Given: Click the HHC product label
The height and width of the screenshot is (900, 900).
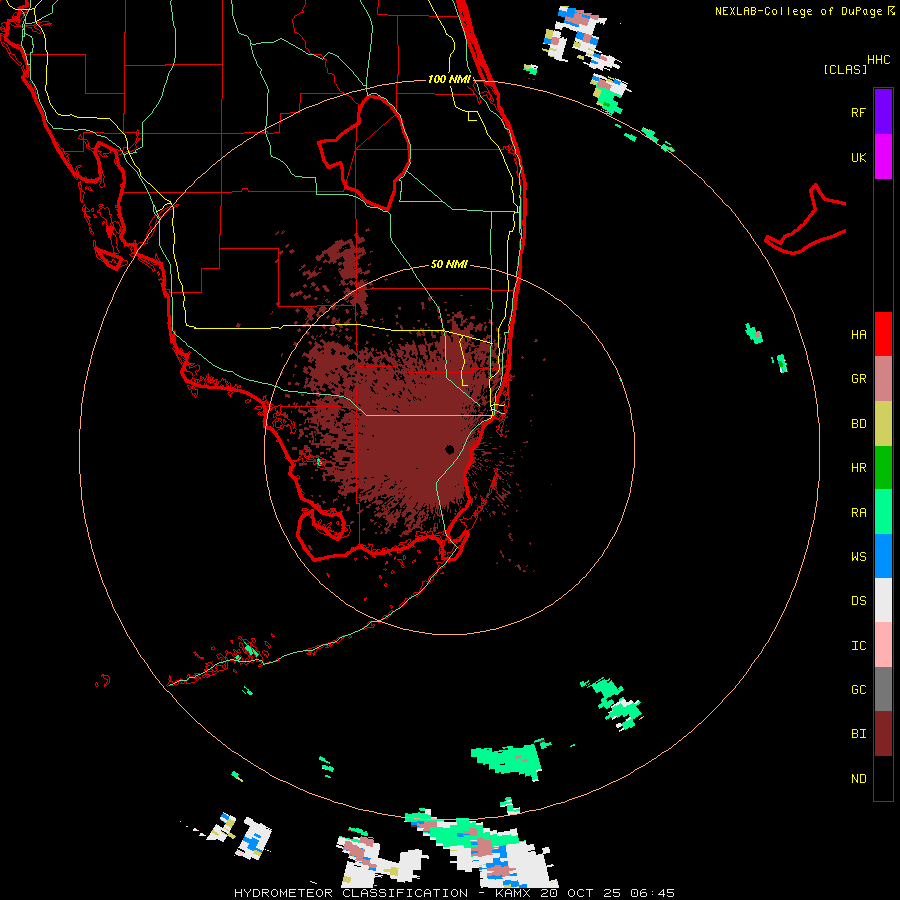Looking at the screenshot, I should pos(878,60).
